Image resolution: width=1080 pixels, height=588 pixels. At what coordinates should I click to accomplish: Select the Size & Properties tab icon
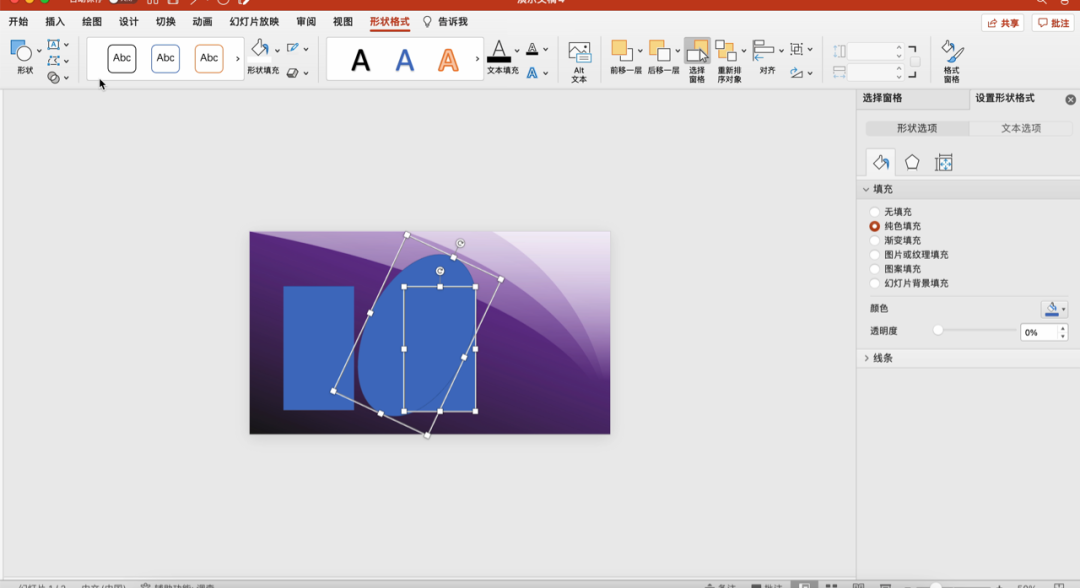[944, 162]
